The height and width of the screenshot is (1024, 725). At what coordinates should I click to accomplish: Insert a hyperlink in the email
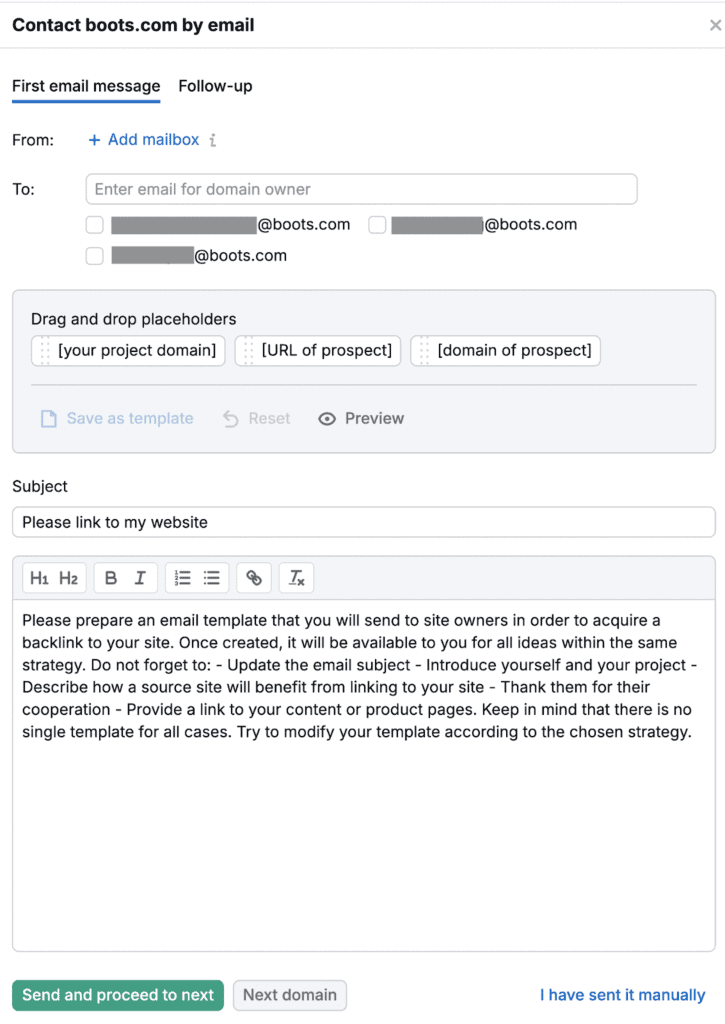click(254, 578)
